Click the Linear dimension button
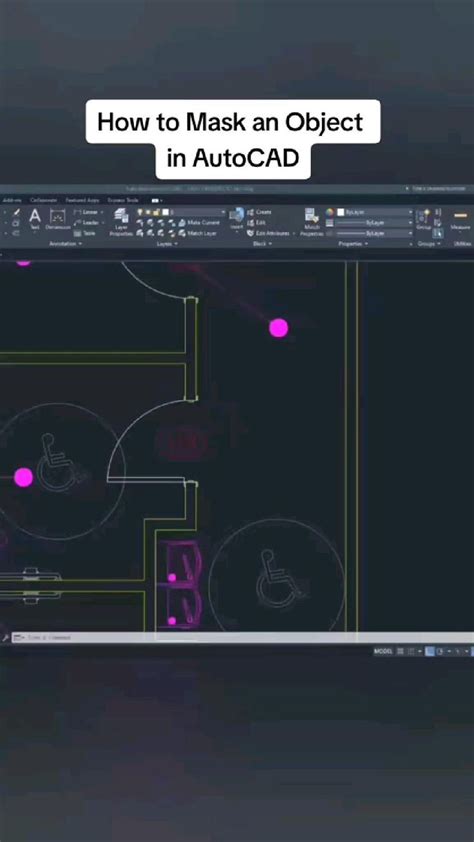Image resolution: width=474 pixels, height=842 pixels. pyautogui.click(x=89, y=212)
